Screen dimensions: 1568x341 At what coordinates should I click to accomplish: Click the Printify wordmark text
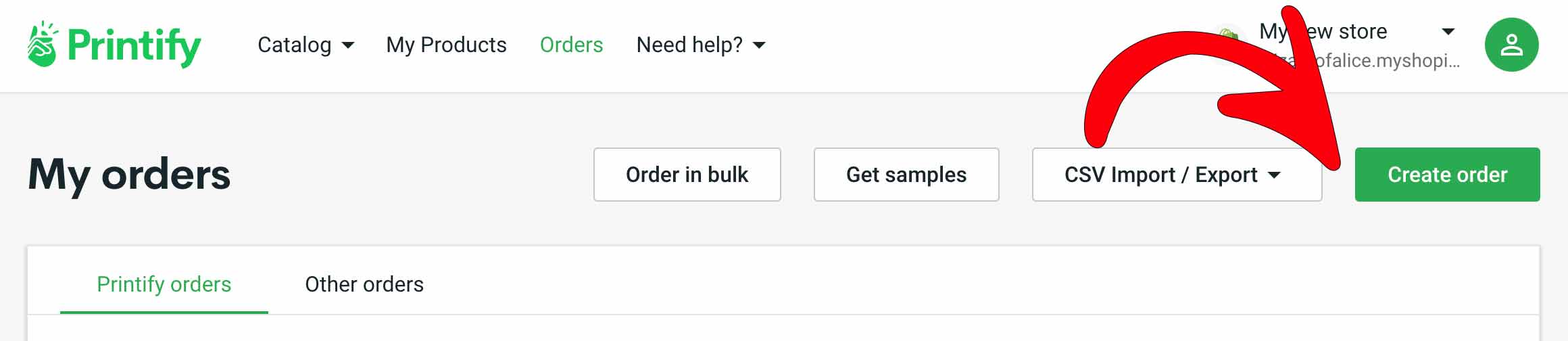click(134, 46)
